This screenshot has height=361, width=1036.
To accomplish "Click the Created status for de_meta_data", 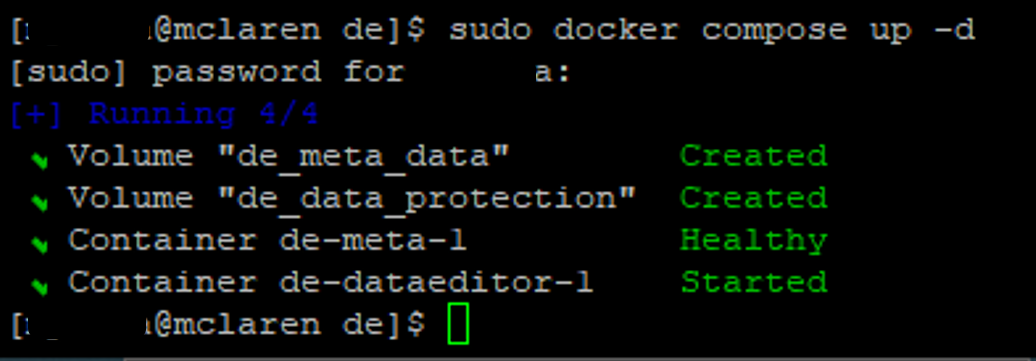I will [x=754, y=156].
